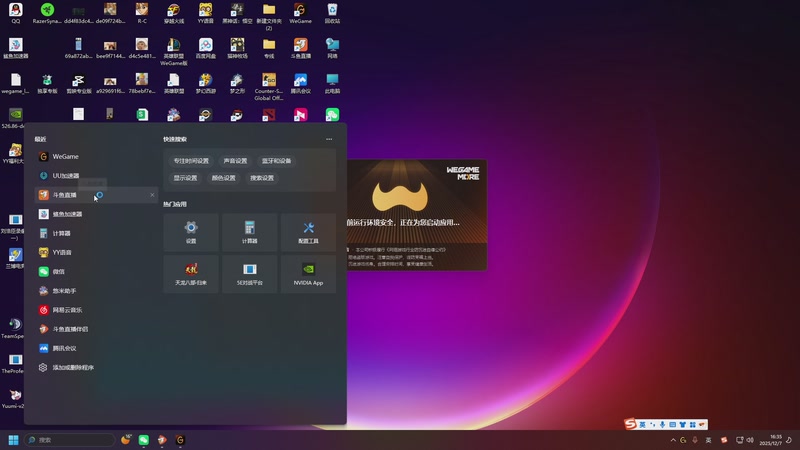The width and height of the screenshot is (800, 450).
Task: Open 斗鱼直播伴侣 in the recent list
Action: click(96, 329)
